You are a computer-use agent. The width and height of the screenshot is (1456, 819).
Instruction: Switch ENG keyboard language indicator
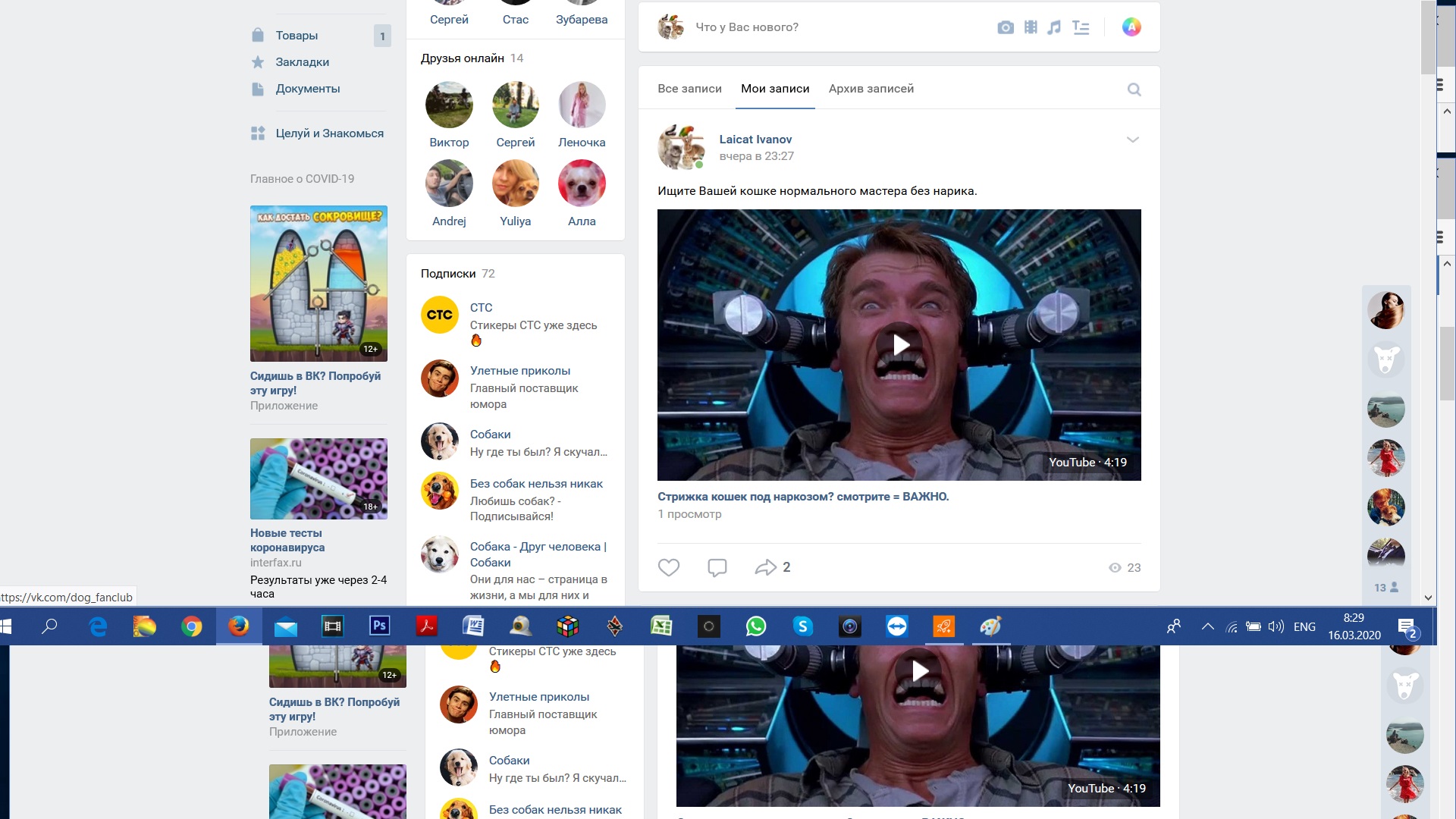point(1304,626)
